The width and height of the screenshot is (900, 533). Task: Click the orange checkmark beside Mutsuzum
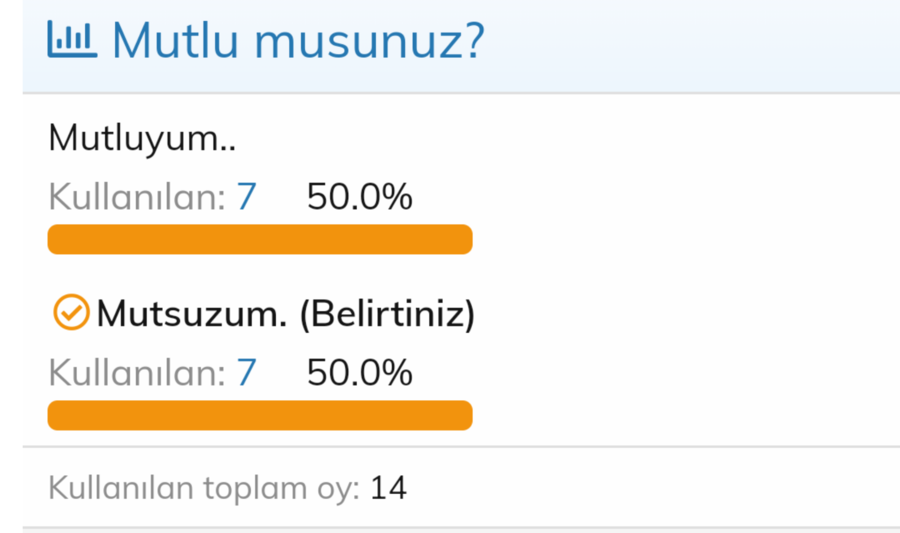[71, 313]
